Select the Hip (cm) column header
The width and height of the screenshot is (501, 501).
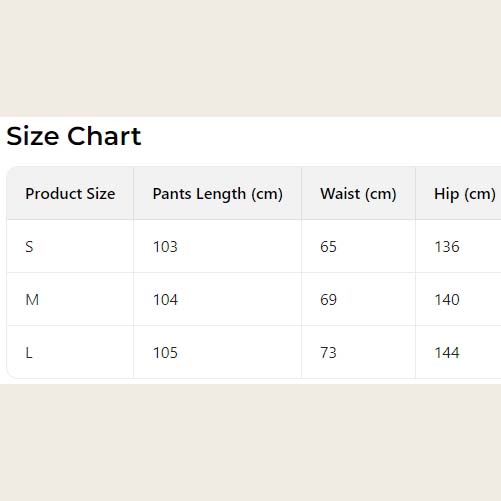click(465, 194)
